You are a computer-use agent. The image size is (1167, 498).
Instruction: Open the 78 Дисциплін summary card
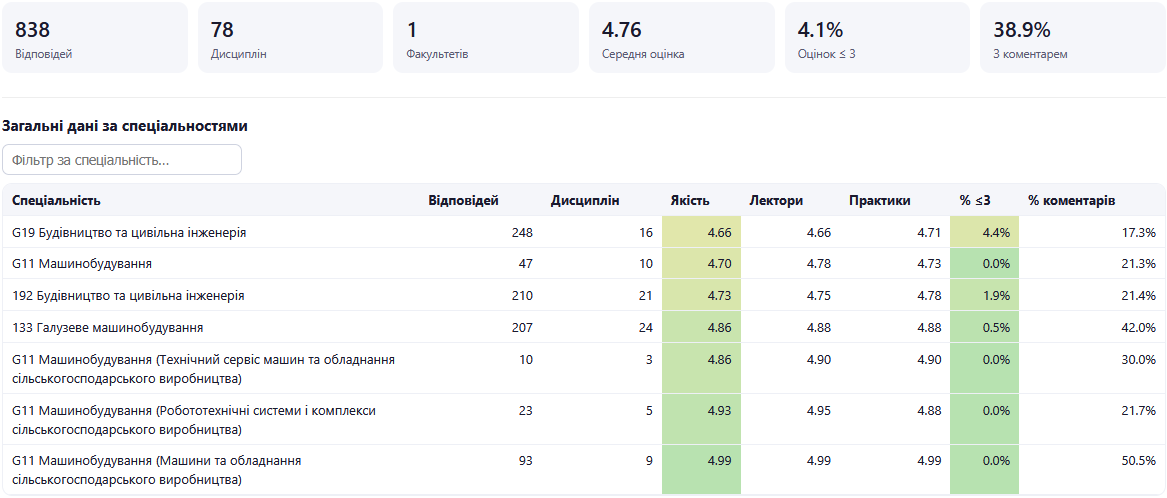click(x=290, y=37)
